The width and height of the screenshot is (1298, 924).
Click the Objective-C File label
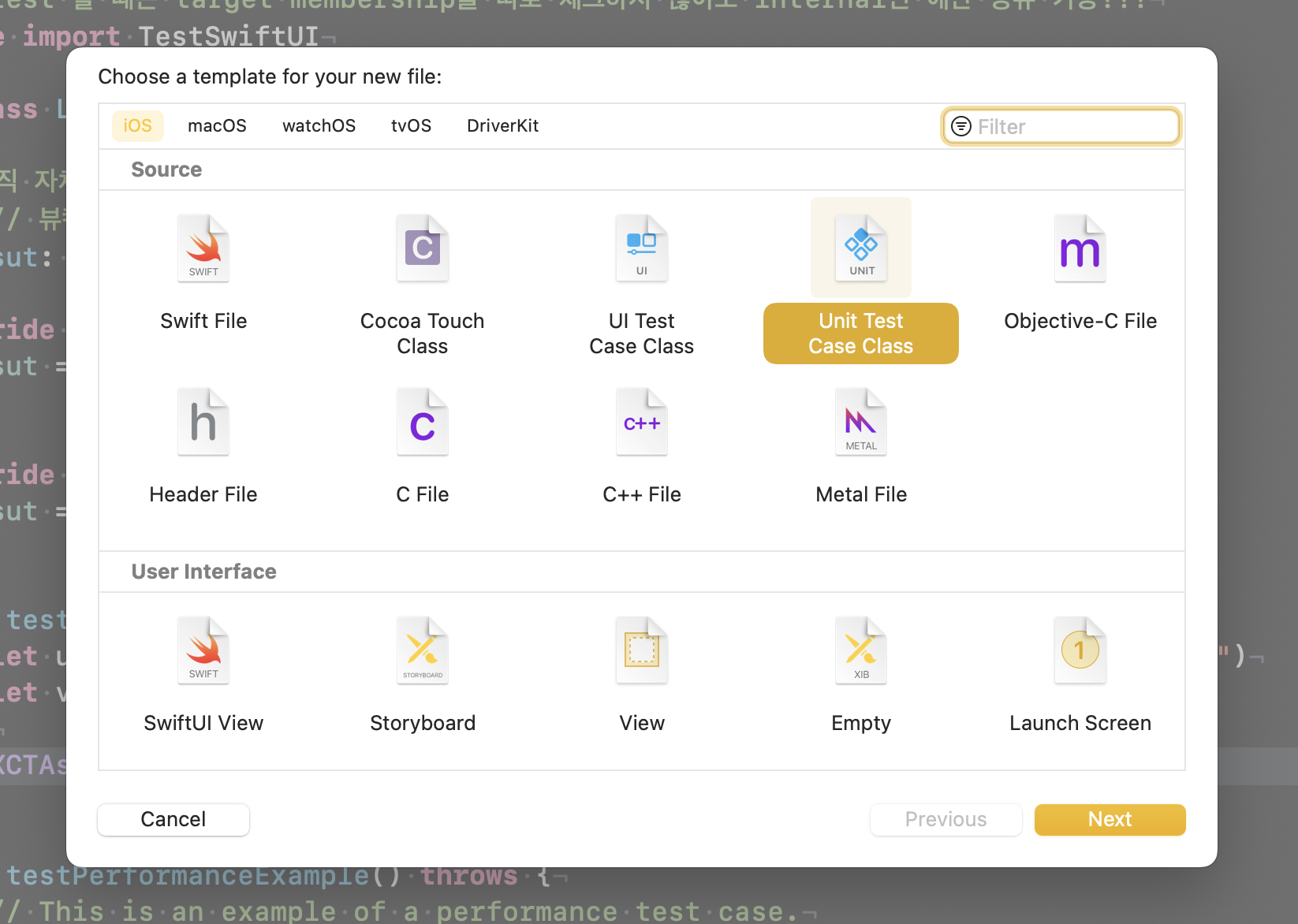(x=1080, y=321)
